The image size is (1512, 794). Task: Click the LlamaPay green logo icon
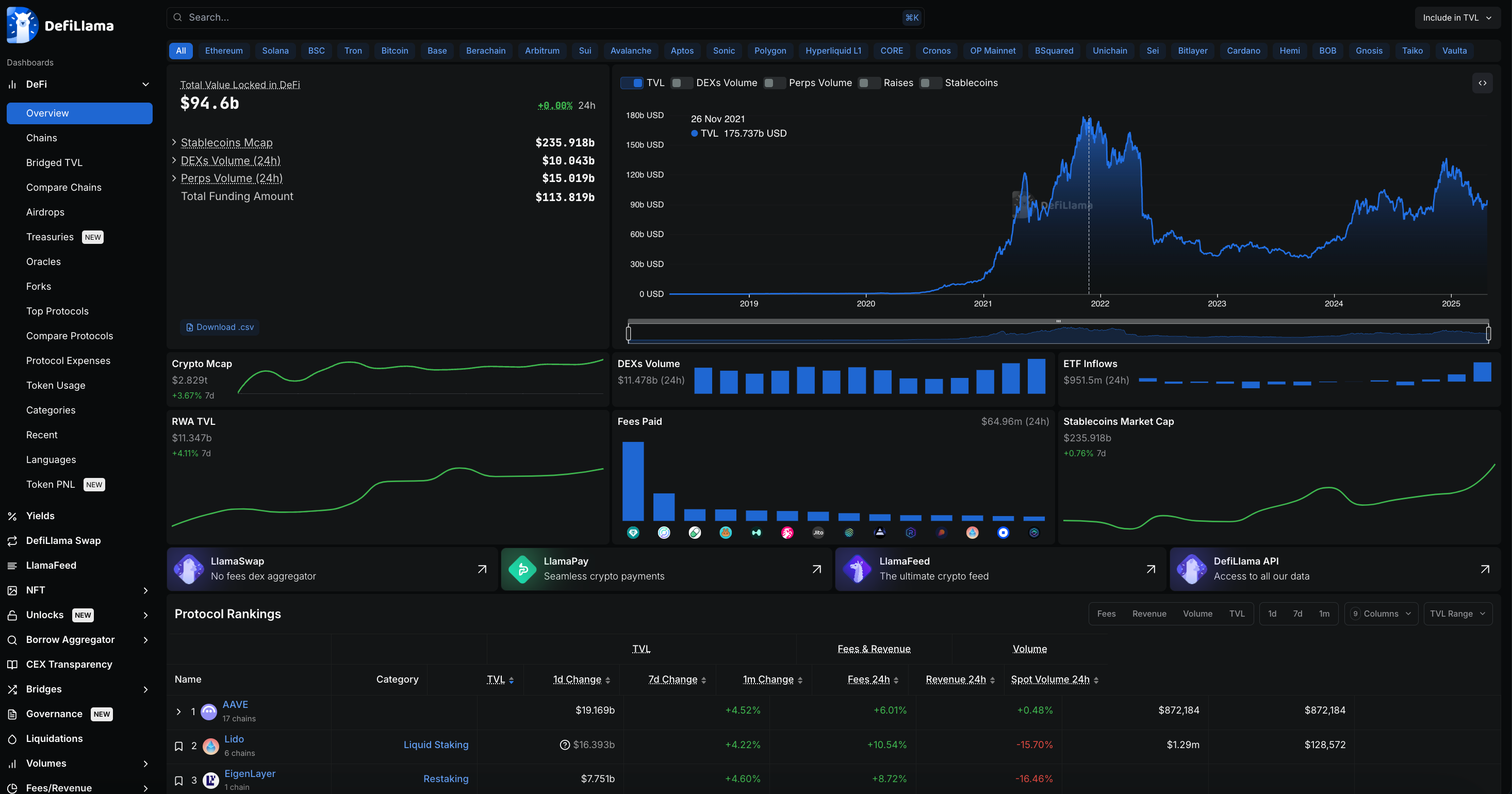(x=522, y=569)
